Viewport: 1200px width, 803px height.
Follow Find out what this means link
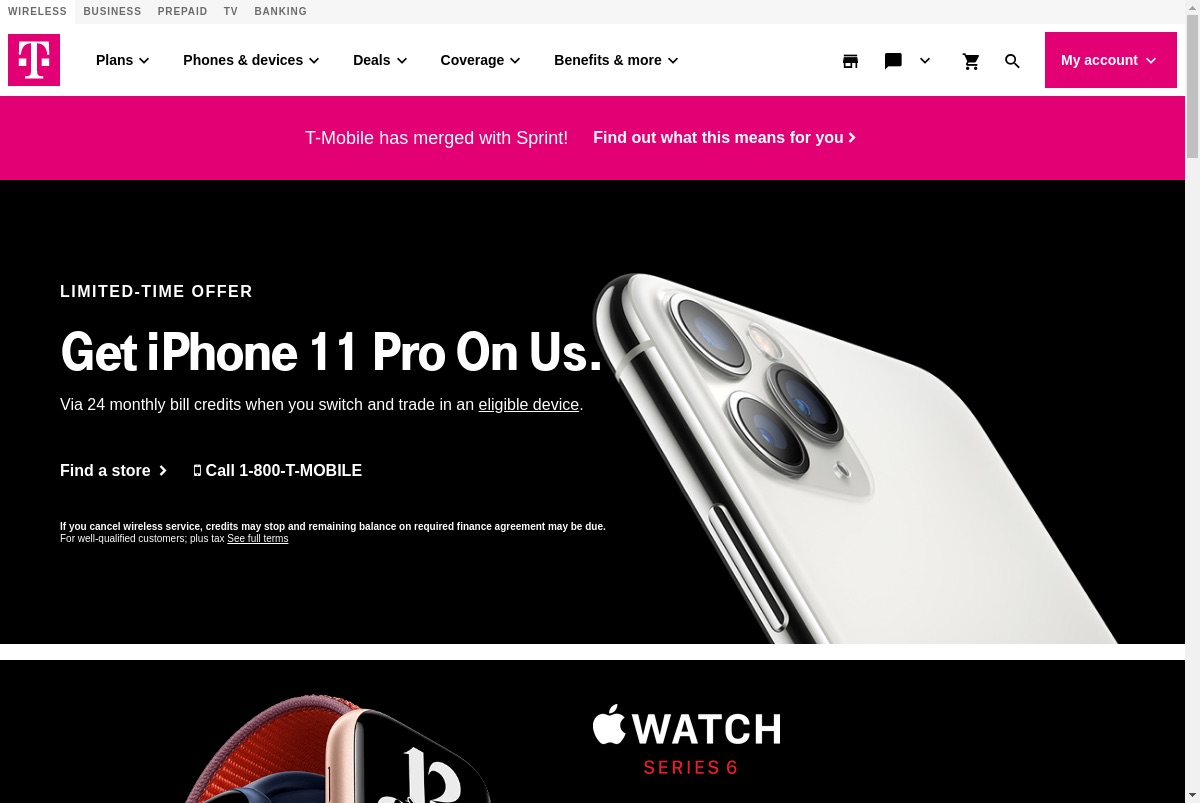click(724, 138)
